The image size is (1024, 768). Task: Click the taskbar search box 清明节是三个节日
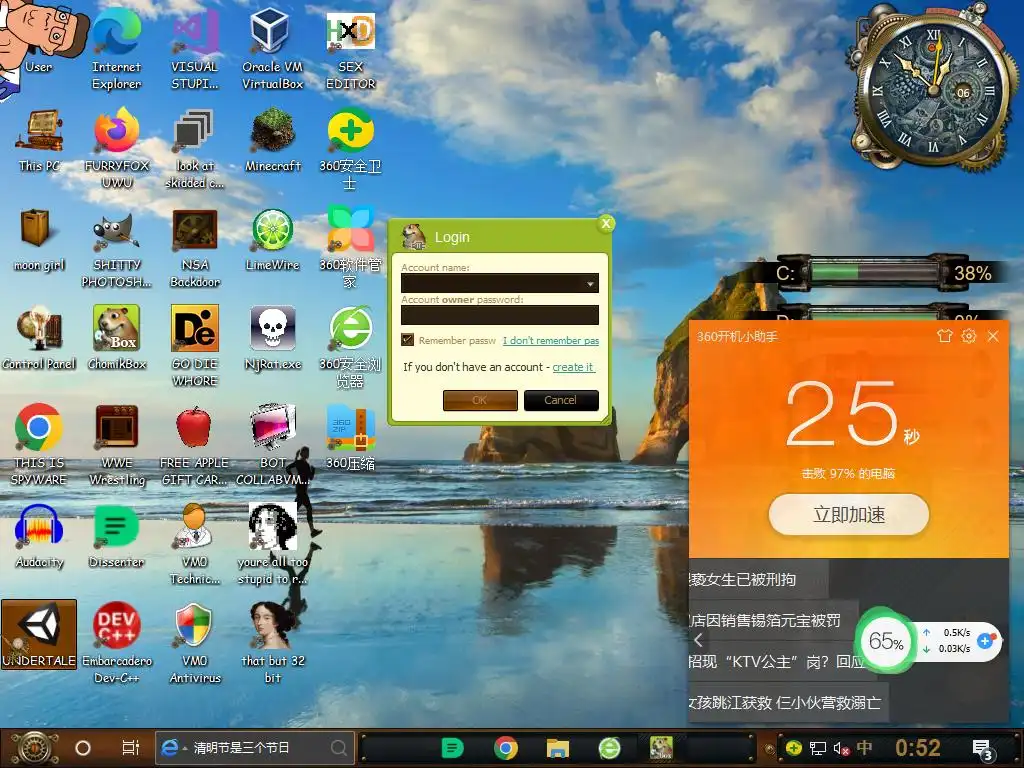255,748
